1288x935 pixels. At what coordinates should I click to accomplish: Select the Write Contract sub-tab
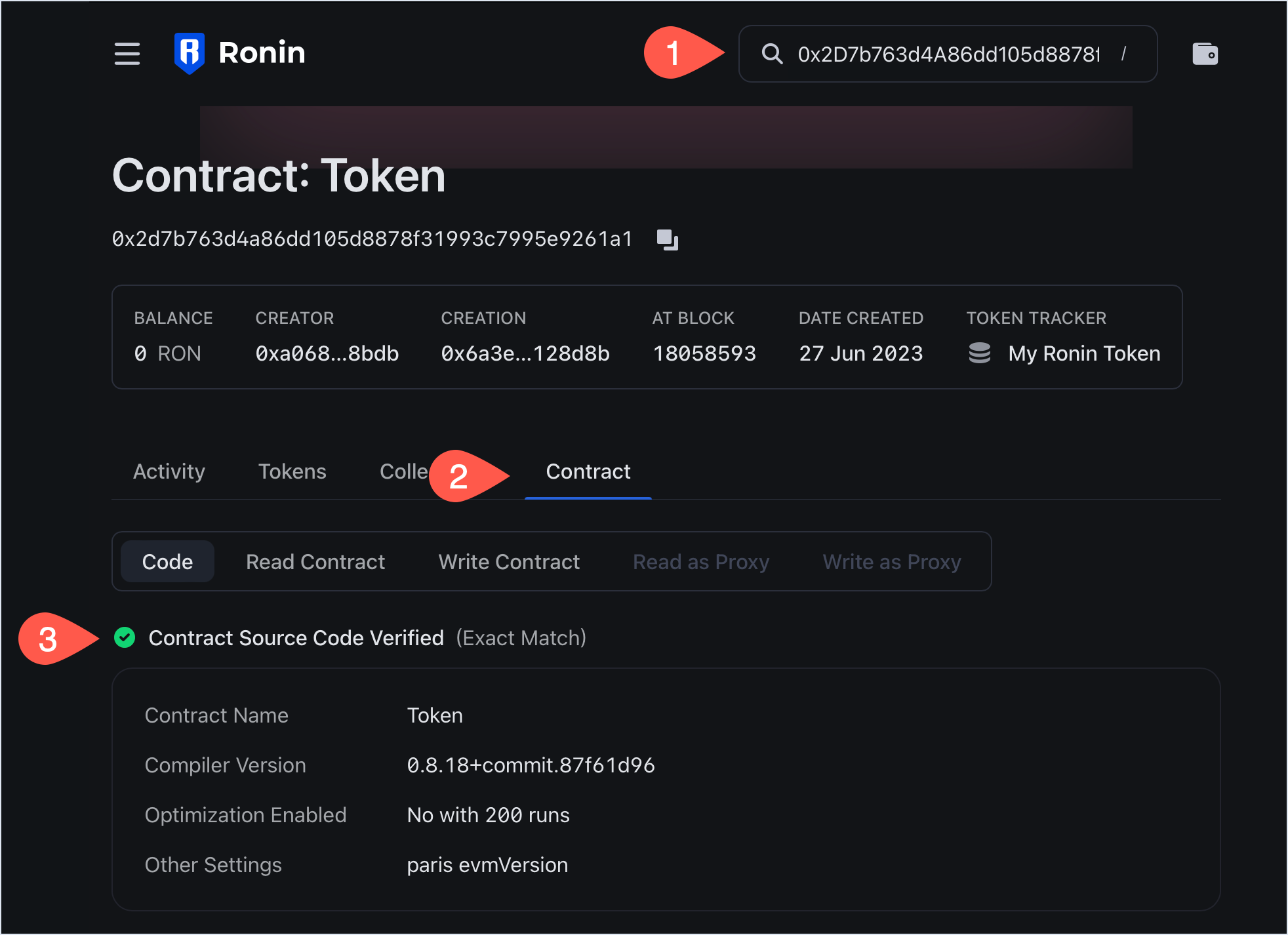(x=509, y=562)
